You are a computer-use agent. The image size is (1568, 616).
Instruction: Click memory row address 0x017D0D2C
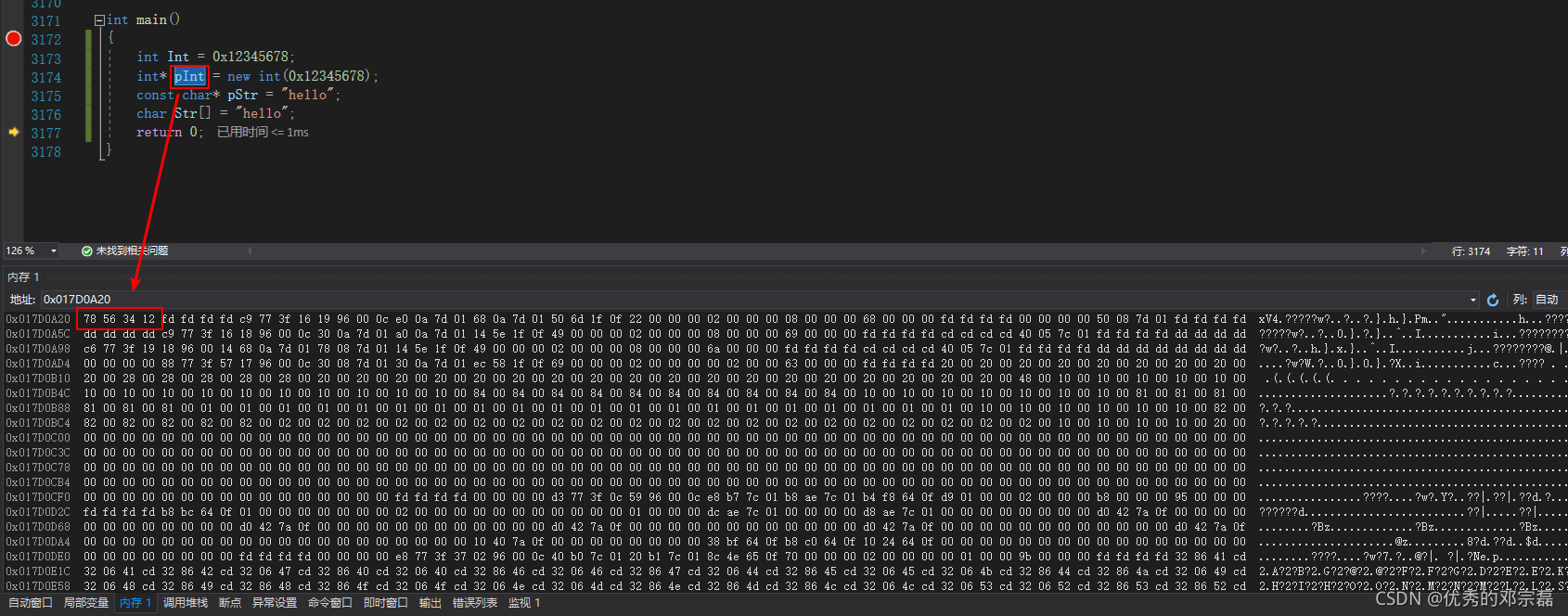click(x=38, y=512)
